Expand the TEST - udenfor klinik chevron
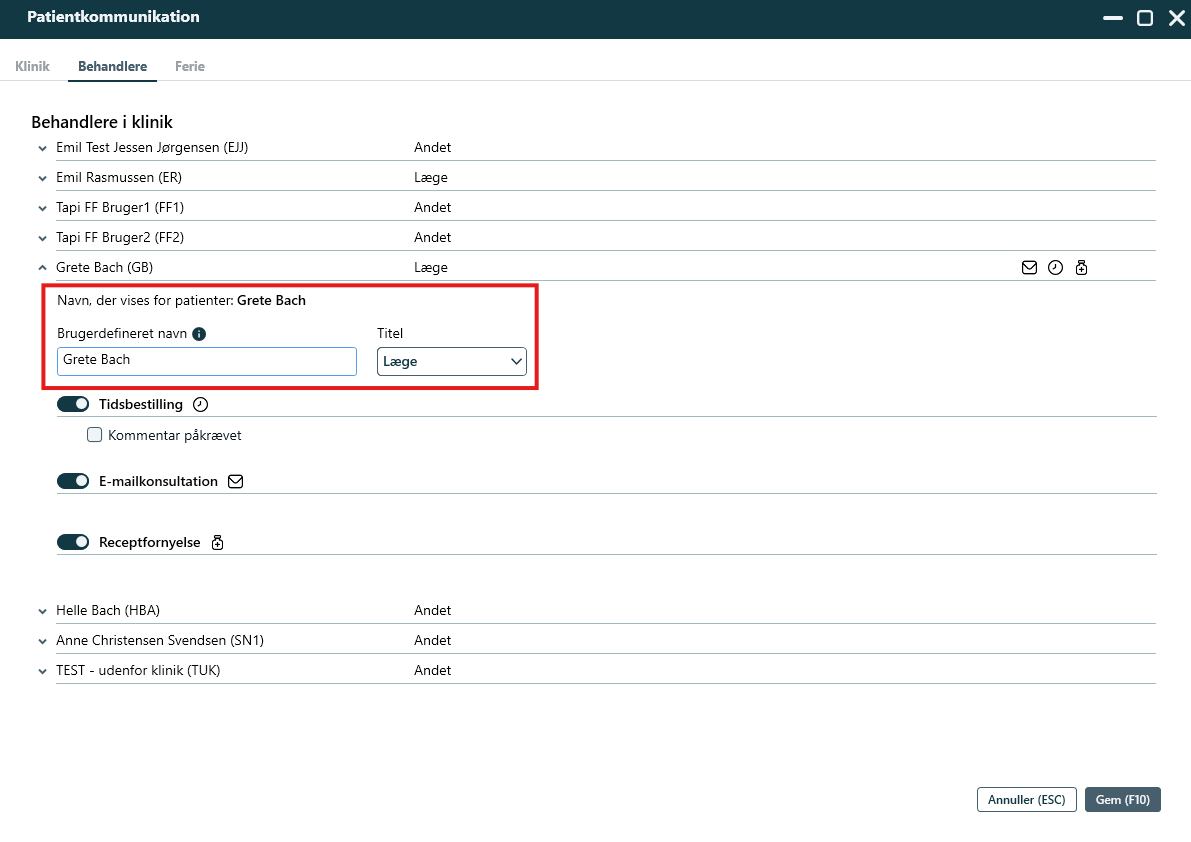The height and width of the screenshot is (842, 1191). (x=43, y=671)
